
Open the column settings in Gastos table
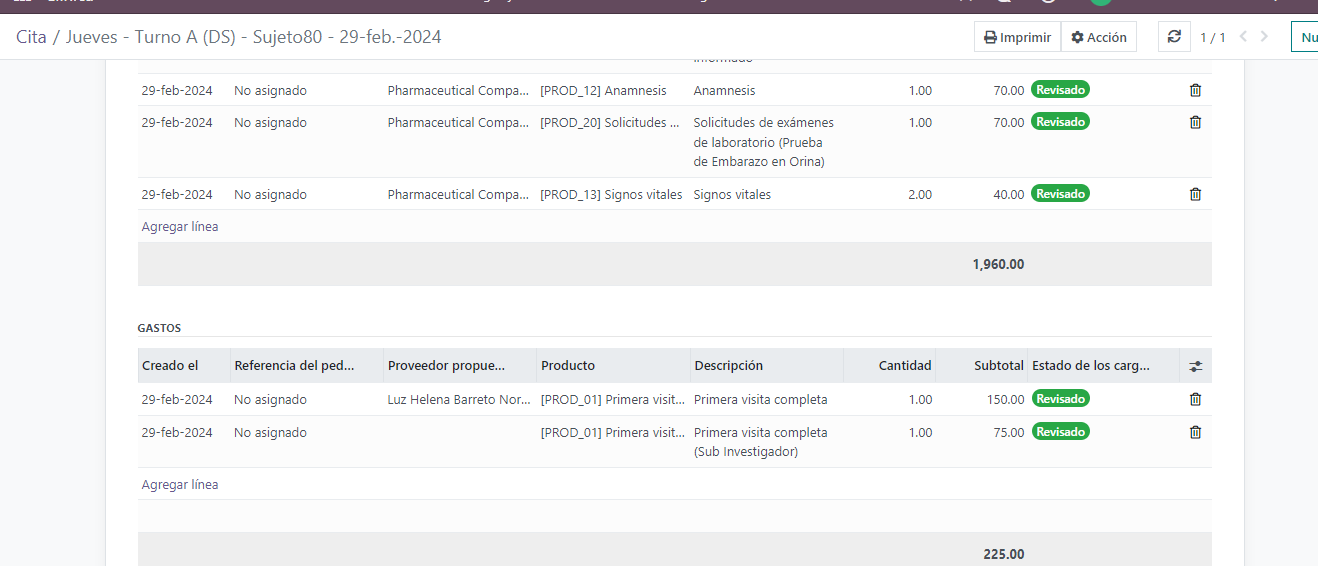1195,366
